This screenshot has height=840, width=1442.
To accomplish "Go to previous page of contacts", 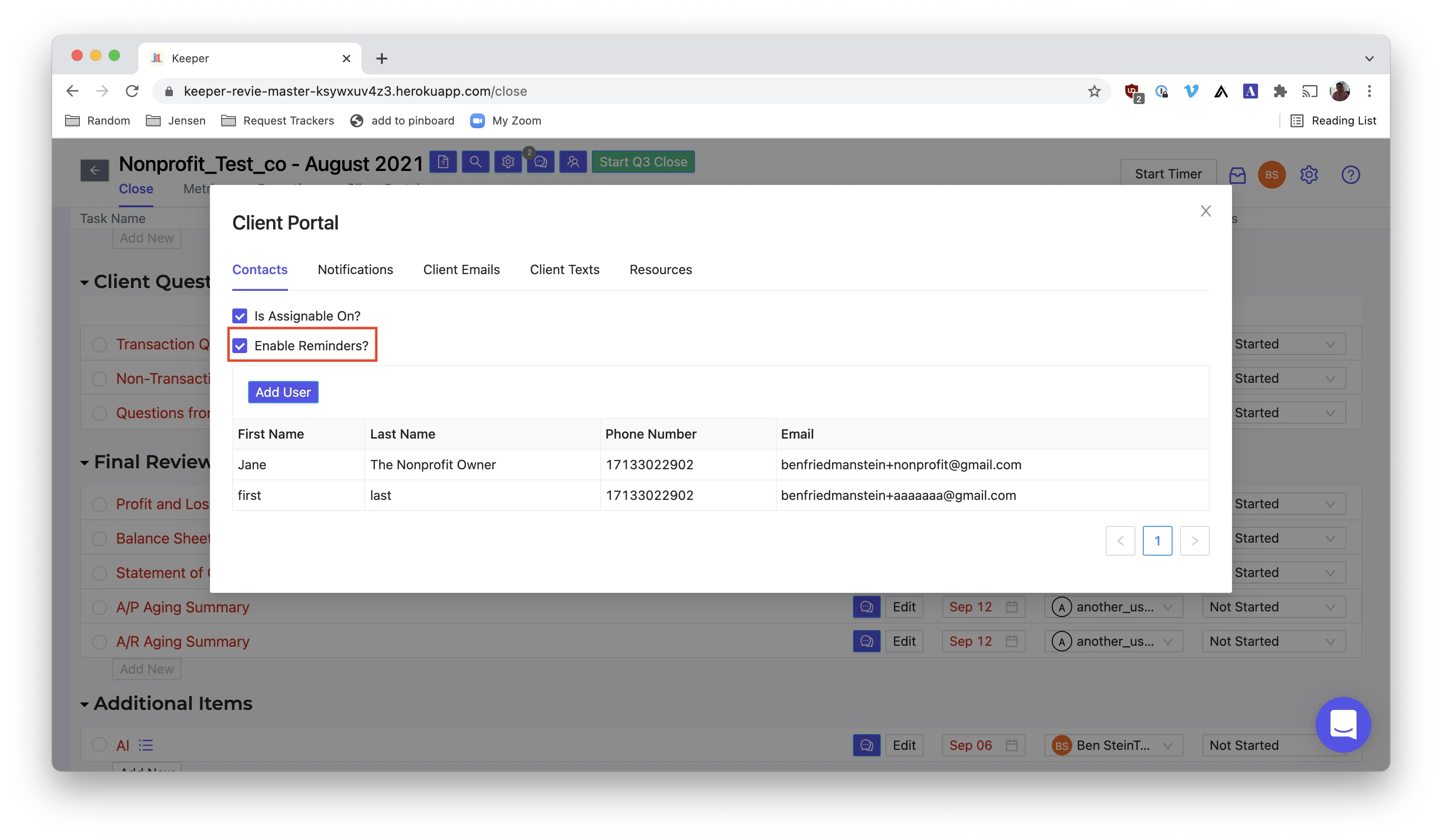I will coord(1120,541).
